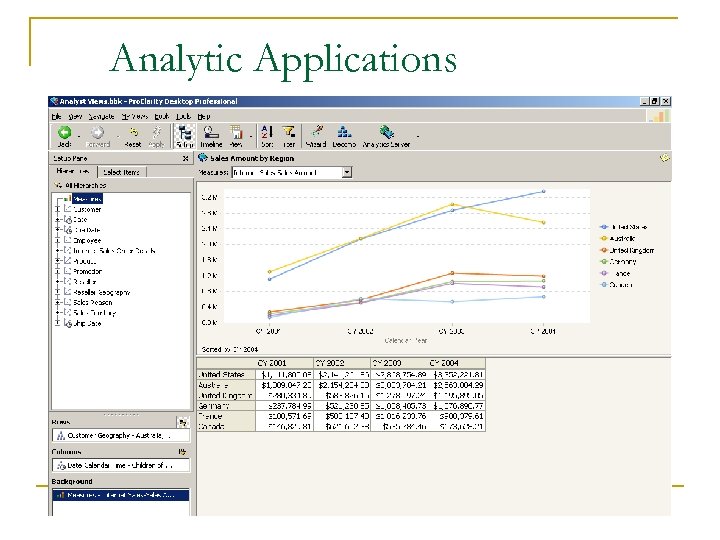Image resolution: width=720 pixels, height=540 pixels.
Task: Click the Columns edit icon button
Action: (x=183, y=452)
